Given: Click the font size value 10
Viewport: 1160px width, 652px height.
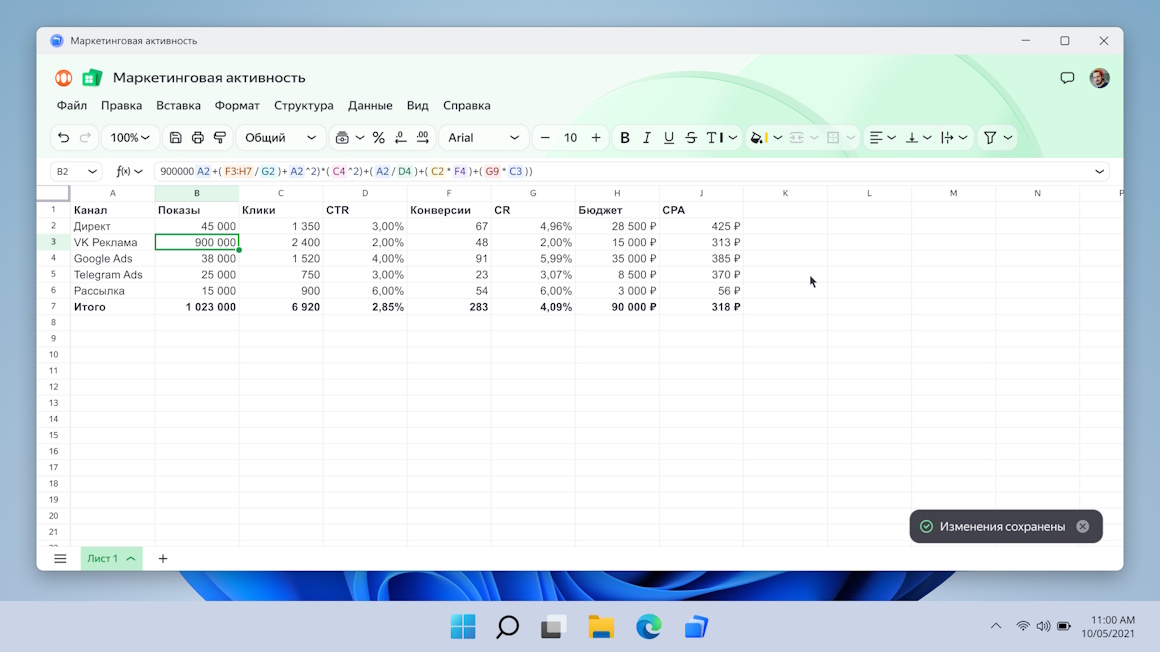Looking at the screenshot, I should pos(570,138).
